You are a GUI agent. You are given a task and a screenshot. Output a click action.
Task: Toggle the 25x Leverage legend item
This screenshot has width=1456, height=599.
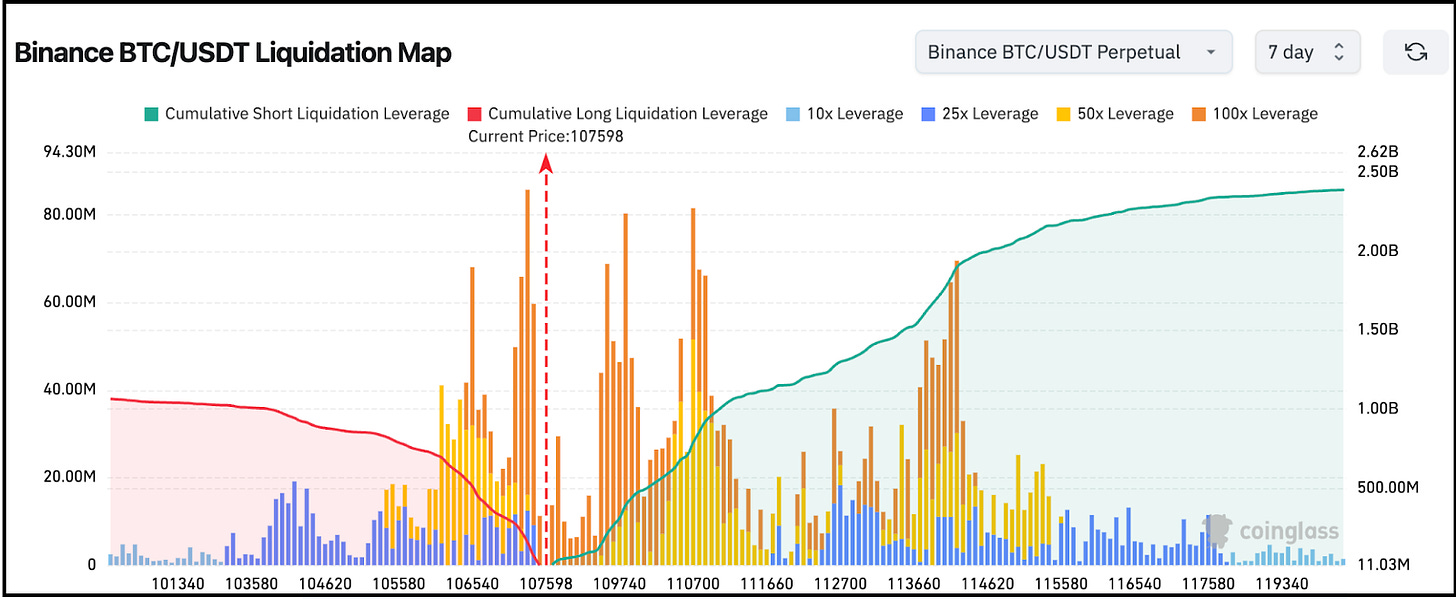pyautogui.click(x=979, y=114)
